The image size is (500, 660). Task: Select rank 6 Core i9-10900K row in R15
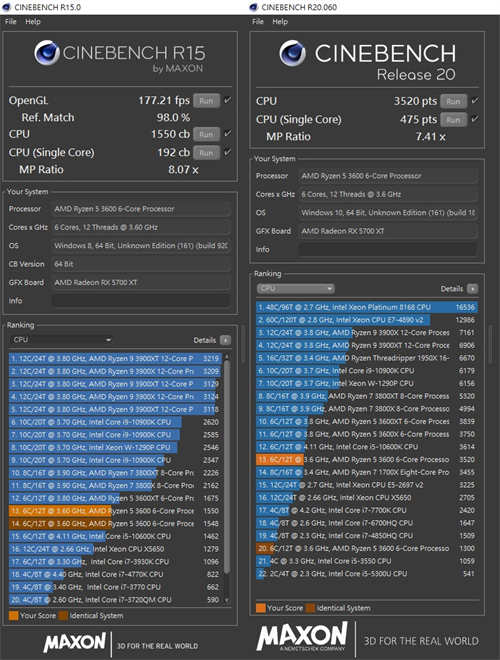pyautogui.click(x=115, y=422)
